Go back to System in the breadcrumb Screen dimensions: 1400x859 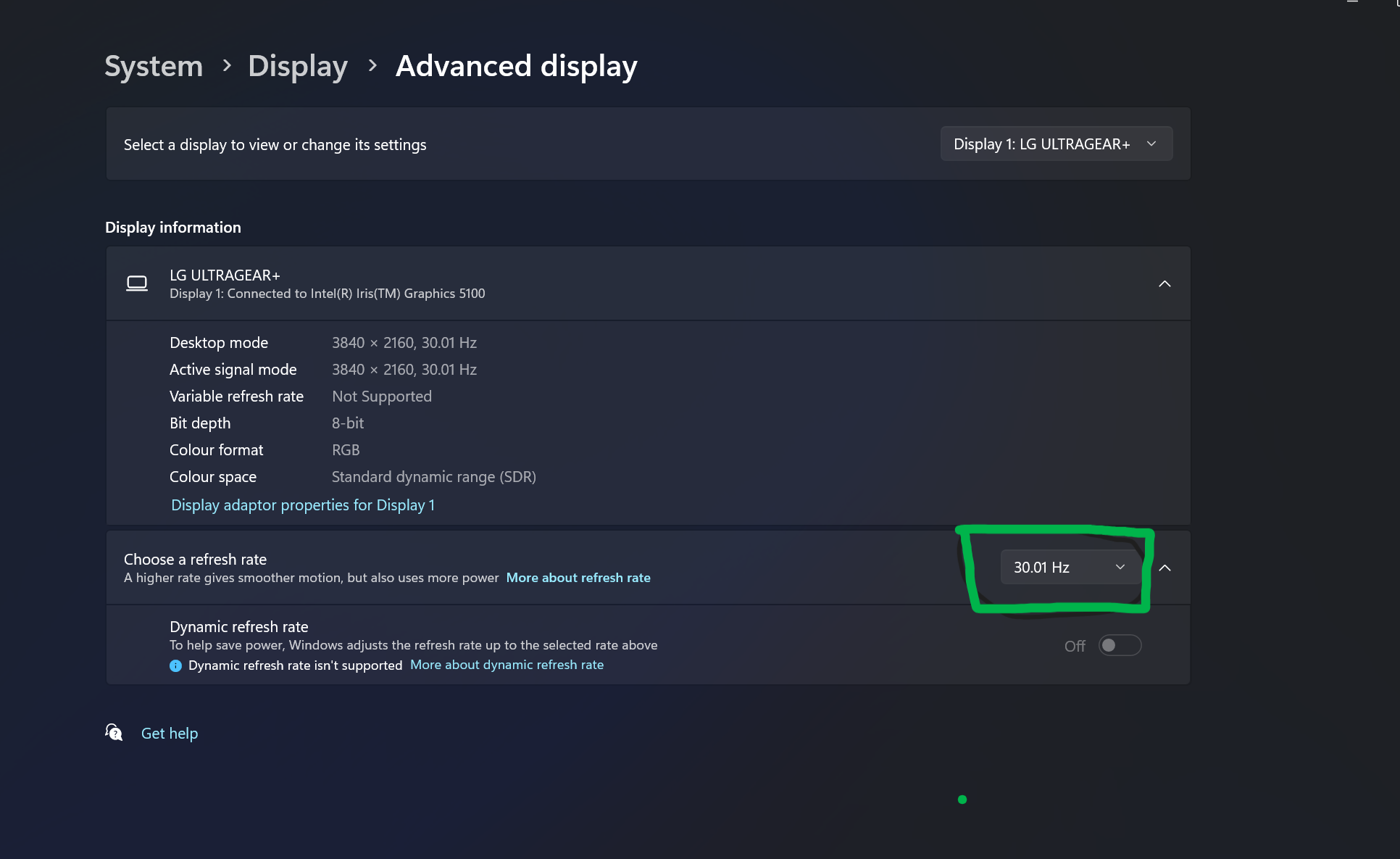click(x=154, y=66)
